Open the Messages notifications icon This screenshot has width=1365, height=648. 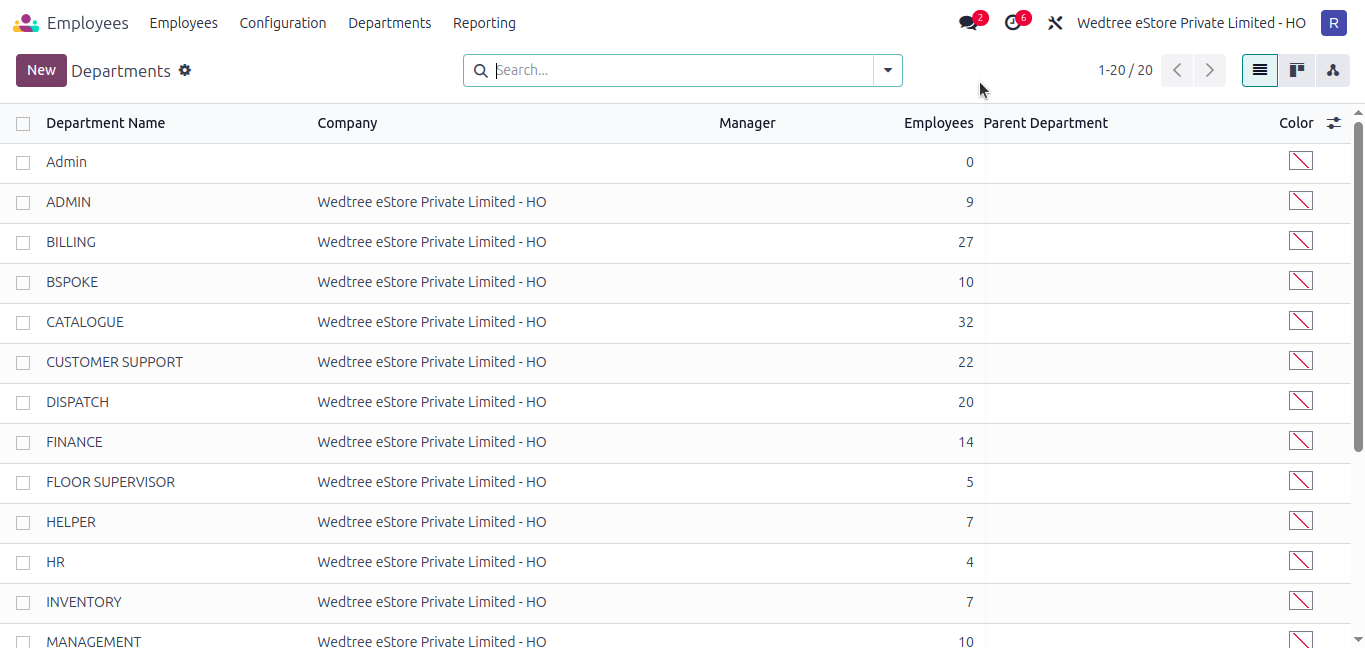click(968, 22)
